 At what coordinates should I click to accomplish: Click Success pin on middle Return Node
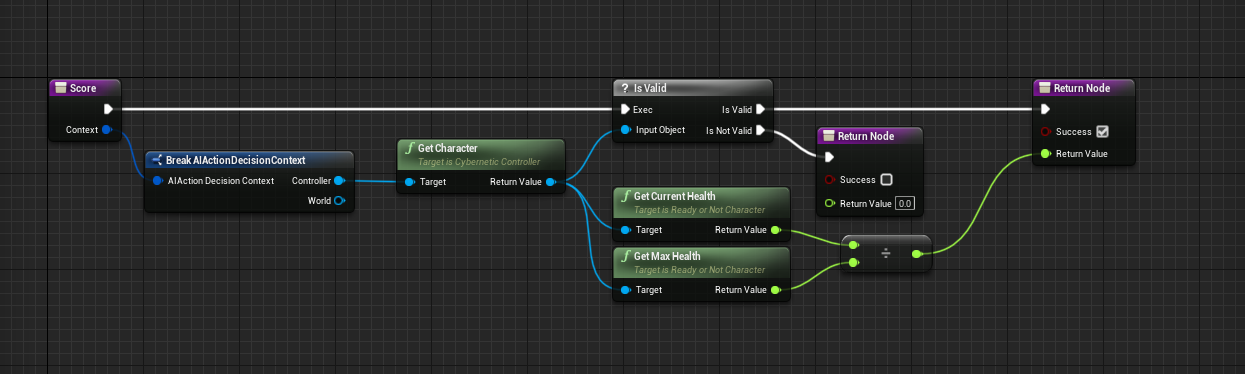(x=830, y=180)
